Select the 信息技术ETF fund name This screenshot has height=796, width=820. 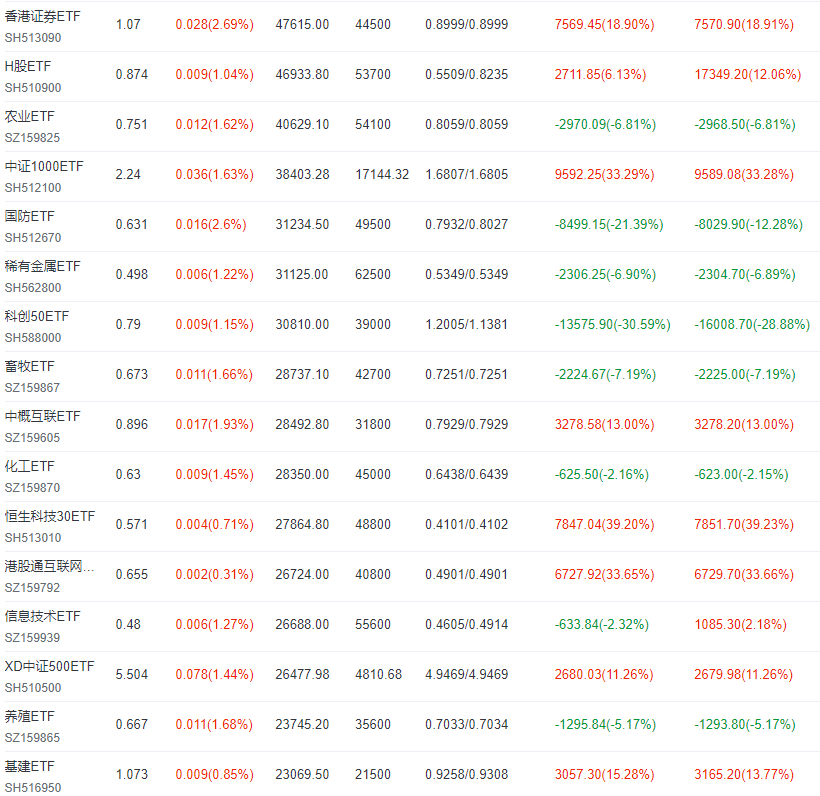42,617
